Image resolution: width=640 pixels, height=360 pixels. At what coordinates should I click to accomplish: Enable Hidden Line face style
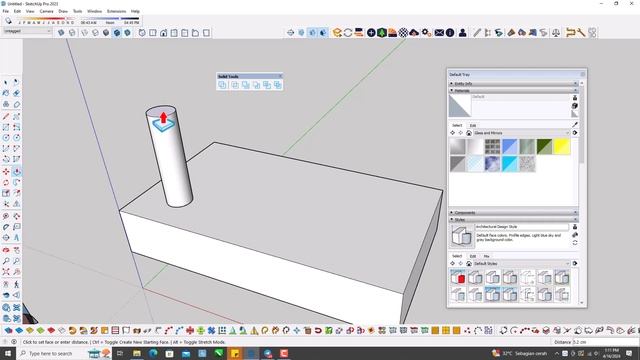pyautogui.click(x=95, y=33)
